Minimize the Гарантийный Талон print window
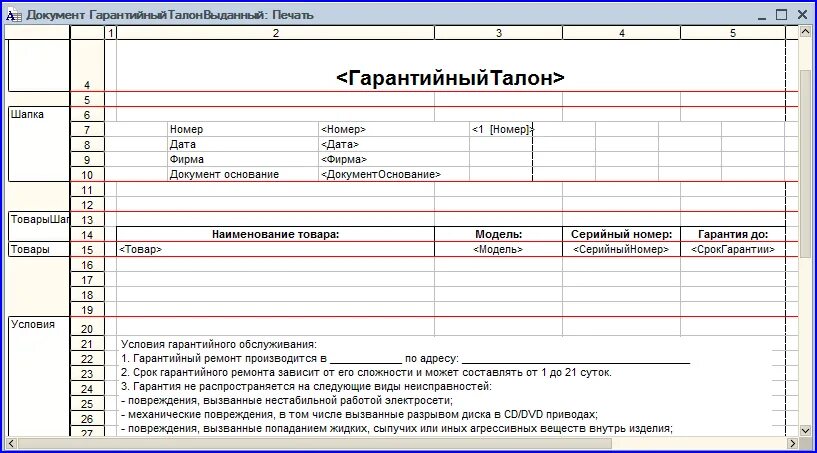 coord(762,15)
